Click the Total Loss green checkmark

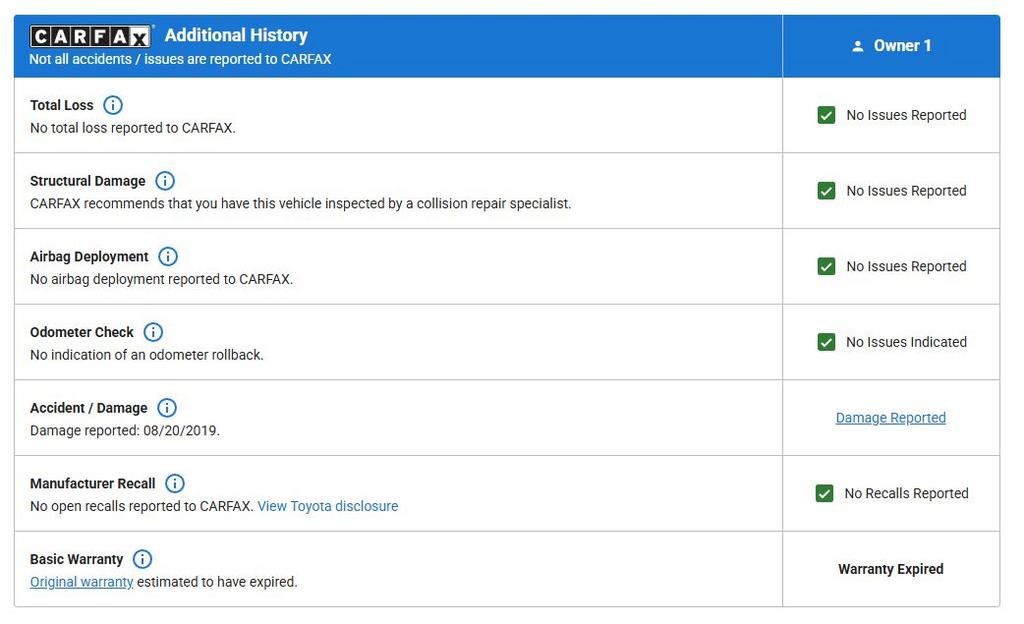[x=826, y=115]
